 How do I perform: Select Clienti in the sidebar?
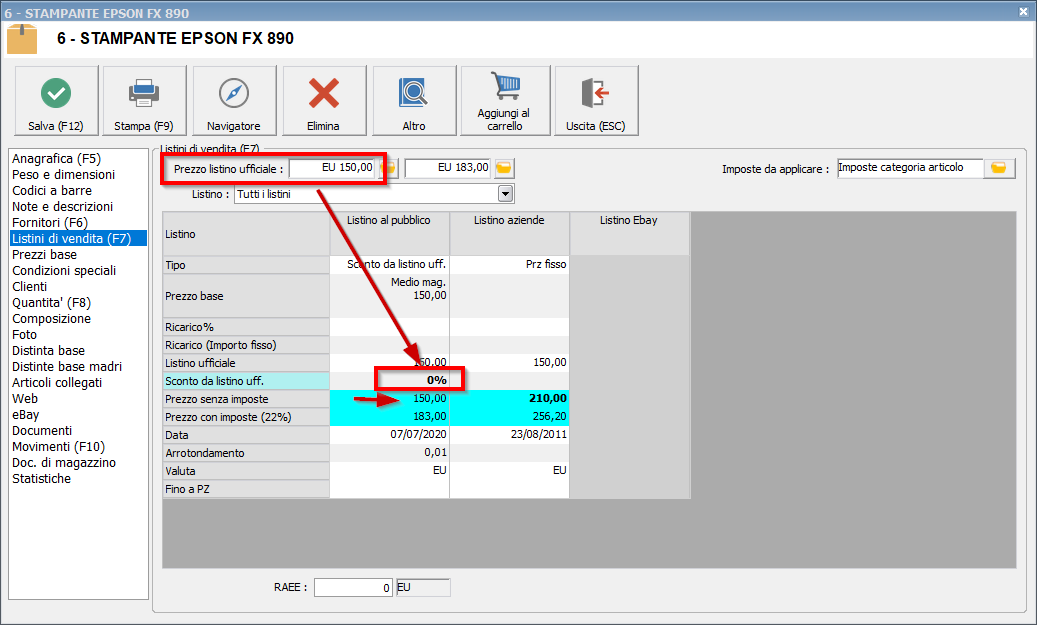point(30,286)
